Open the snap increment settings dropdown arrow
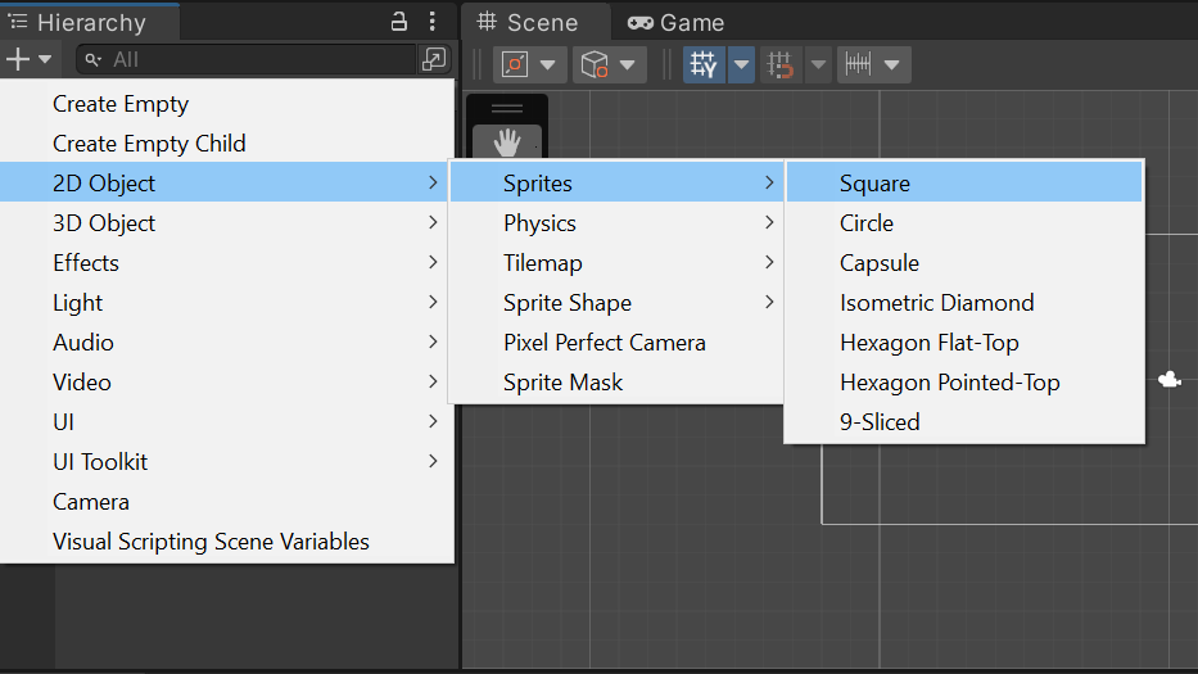This screenshot has height=674, width=1198. tap(892, 65)
